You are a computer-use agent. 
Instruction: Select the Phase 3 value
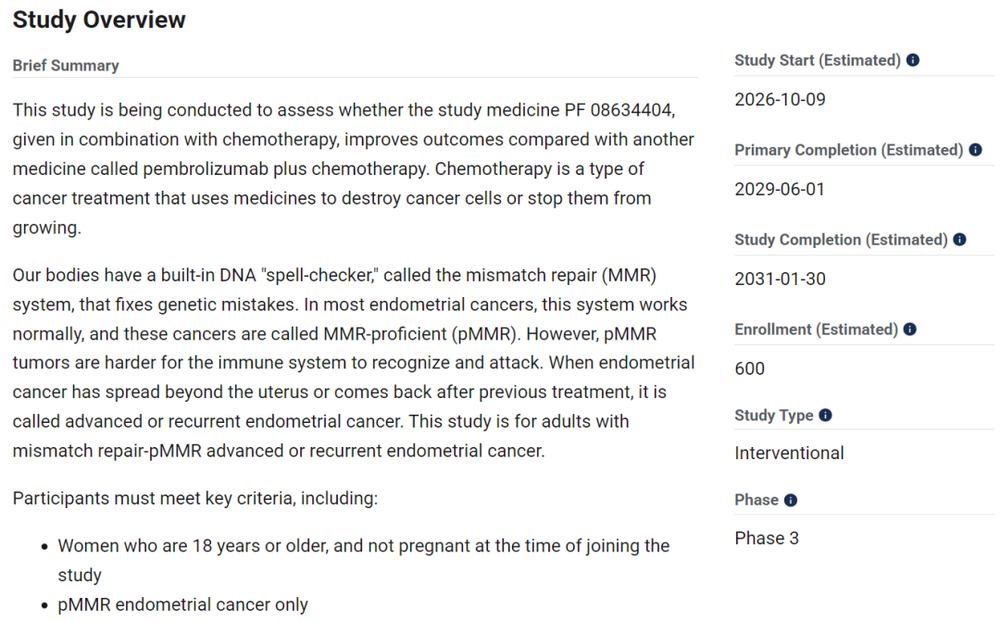tap(767, 538)
